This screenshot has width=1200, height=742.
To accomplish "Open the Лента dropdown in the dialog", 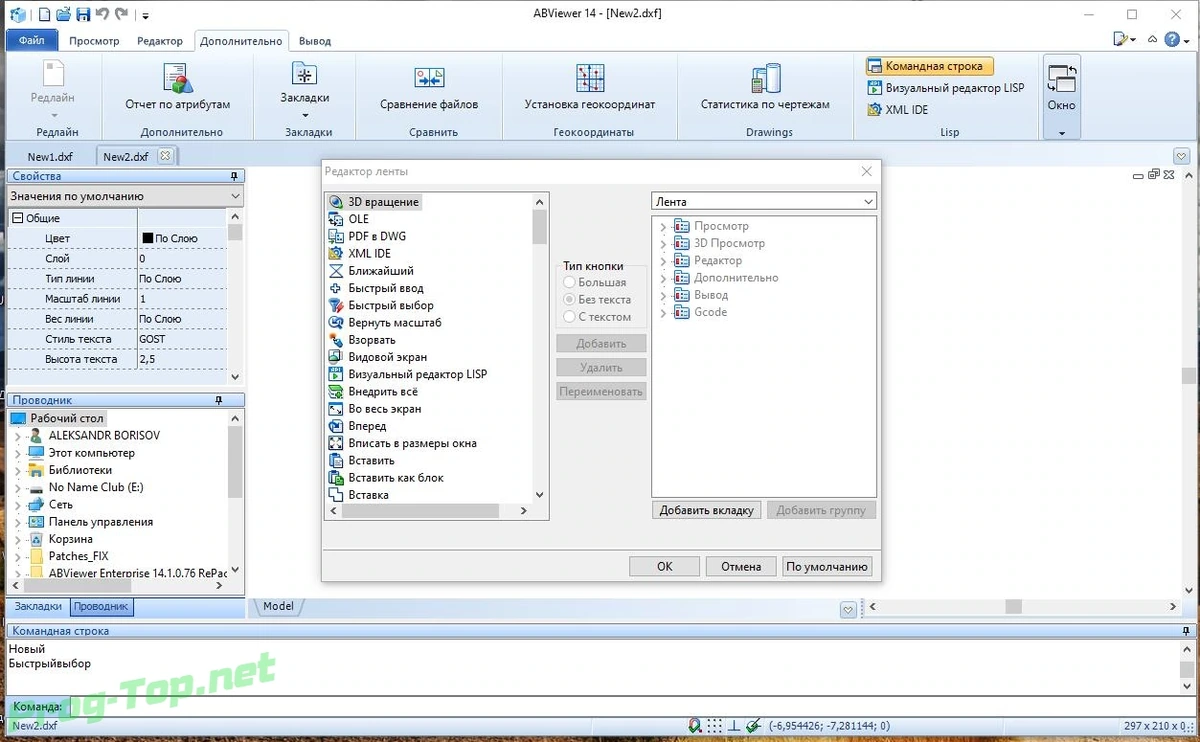I will coord(764,202).
